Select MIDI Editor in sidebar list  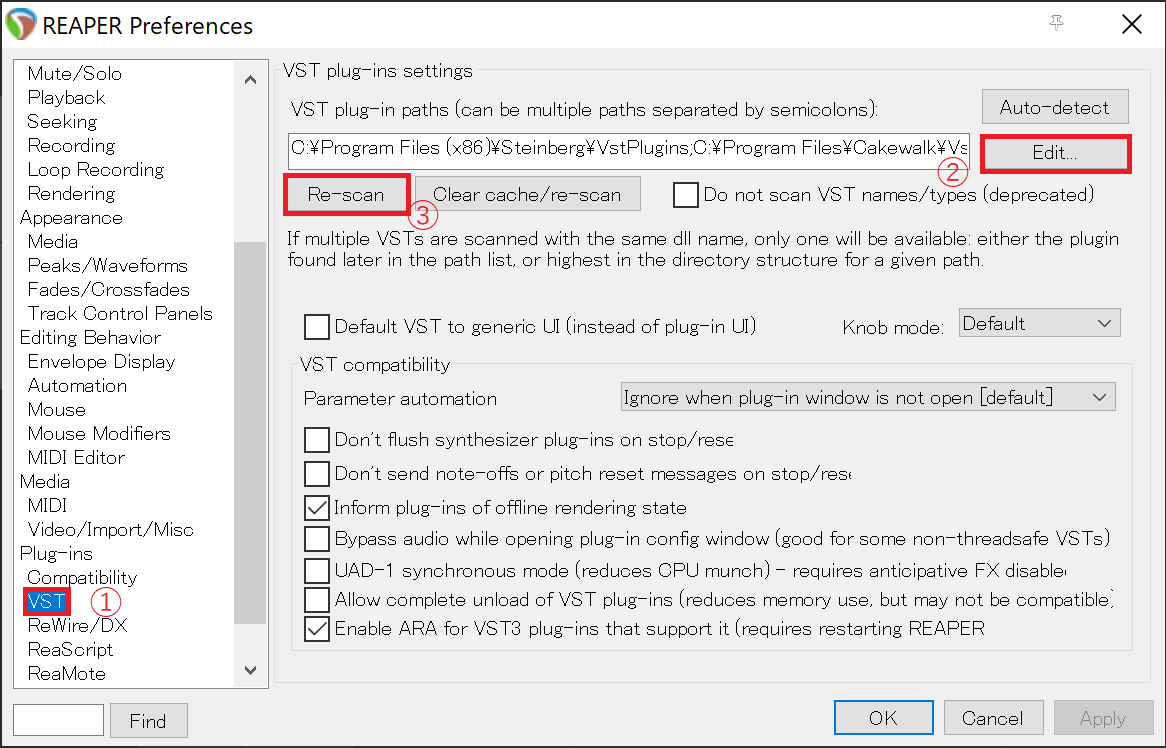coord(76,457)
